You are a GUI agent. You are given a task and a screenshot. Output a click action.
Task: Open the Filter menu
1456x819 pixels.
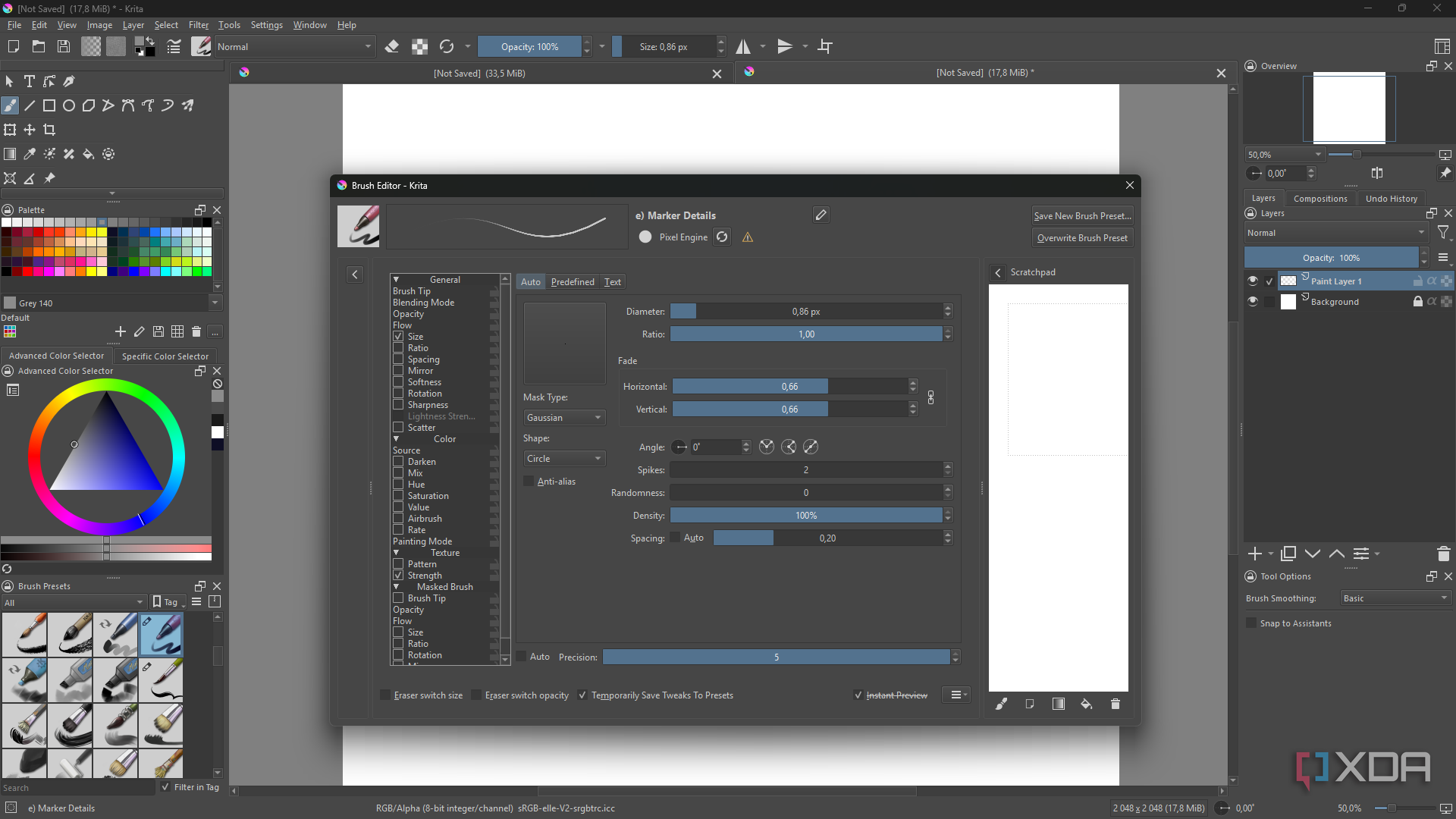point(199,25)
